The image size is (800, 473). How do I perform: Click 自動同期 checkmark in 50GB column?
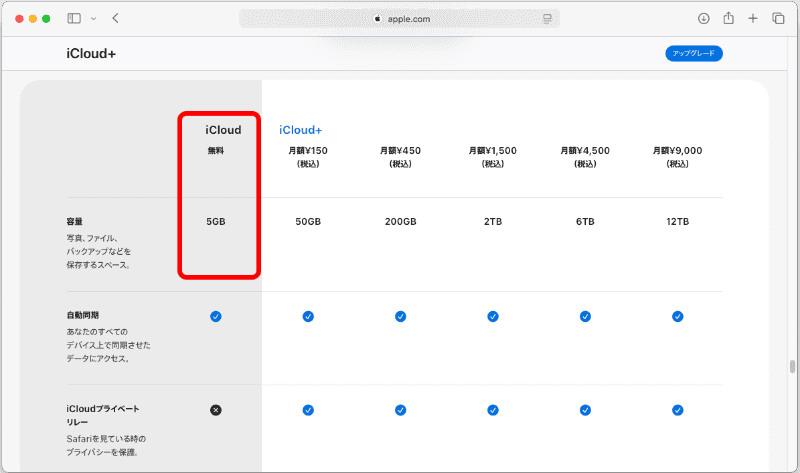point(308,316)
